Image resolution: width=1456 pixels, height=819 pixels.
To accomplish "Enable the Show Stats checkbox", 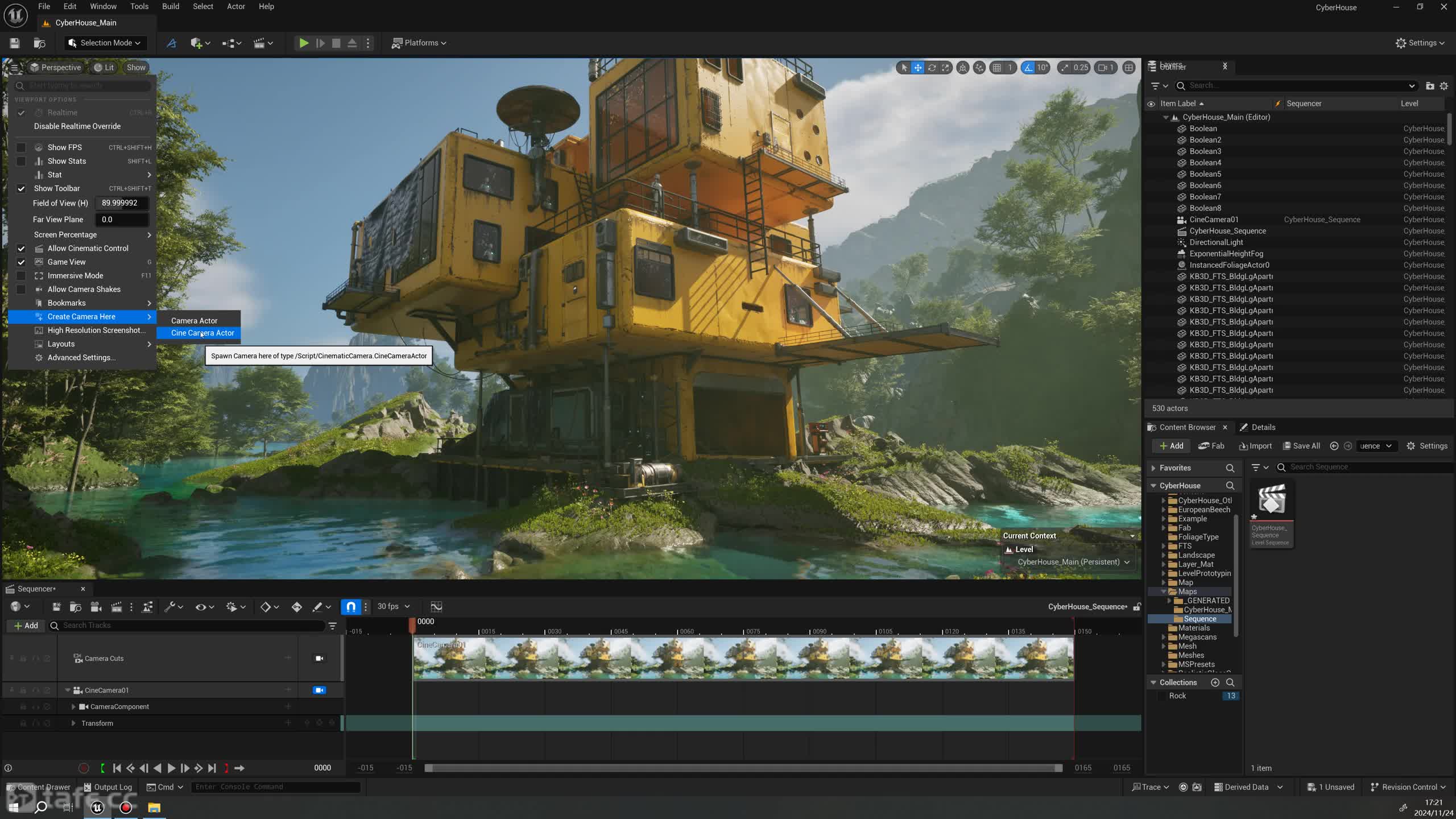I will pyautogui.click(x=21, y=161).
